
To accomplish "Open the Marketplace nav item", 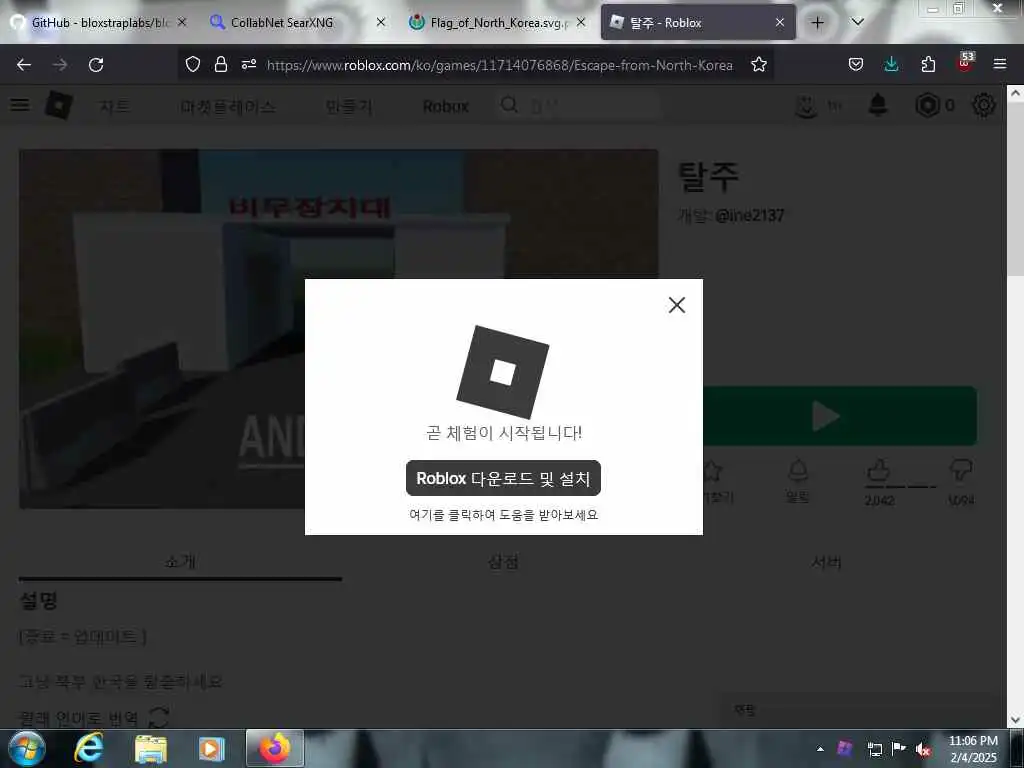I will click(228, 106).
